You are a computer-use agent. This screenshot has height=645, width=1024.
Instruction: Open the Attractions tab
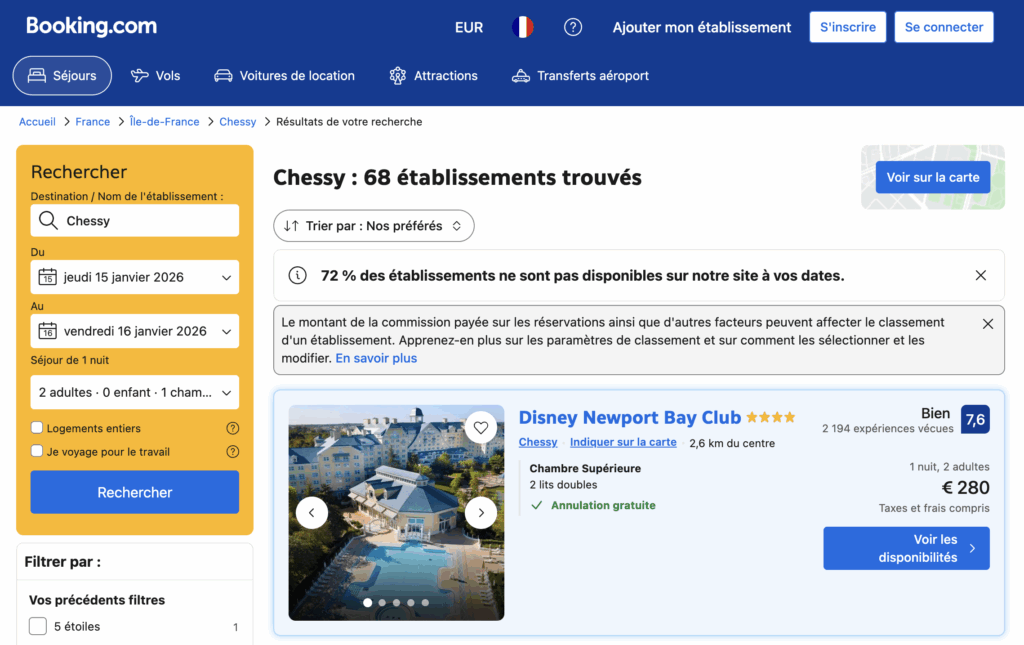[x=434, y=76]
